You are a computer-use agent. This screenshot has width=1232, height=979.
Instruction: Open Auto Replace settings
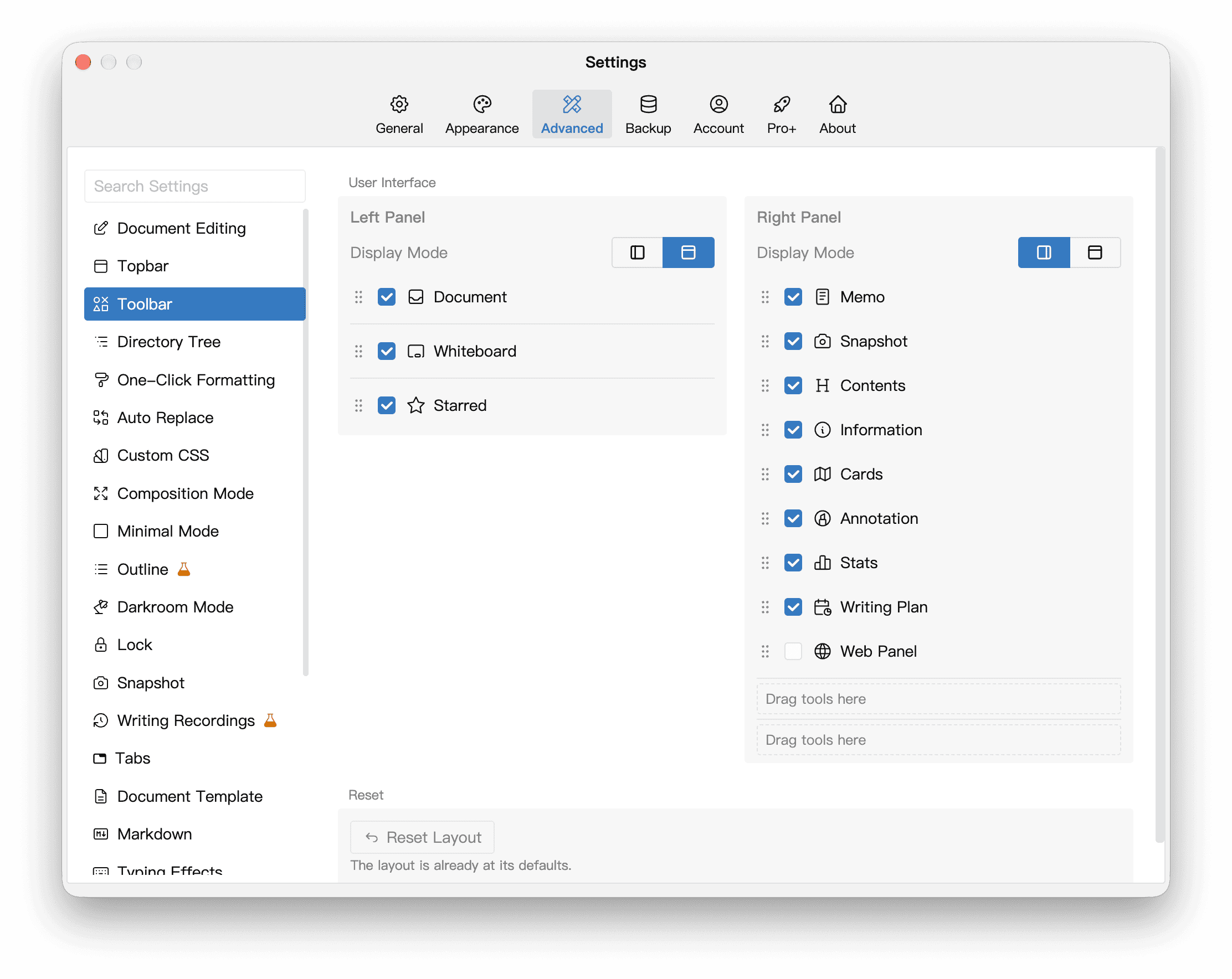(x=195, y=418)
